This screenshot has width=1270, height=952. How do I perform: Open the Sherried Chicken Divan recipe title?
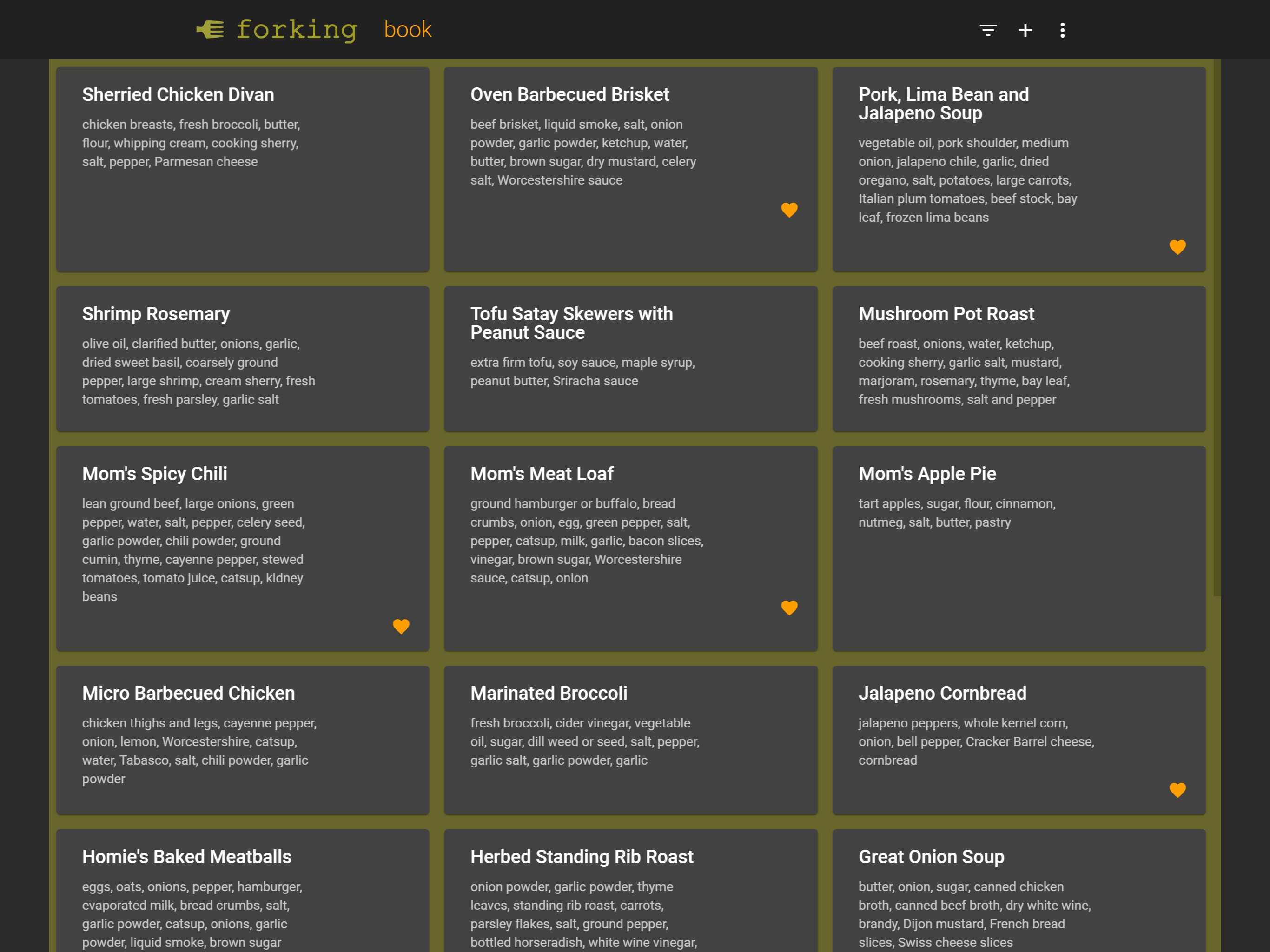tap(178, 95)
